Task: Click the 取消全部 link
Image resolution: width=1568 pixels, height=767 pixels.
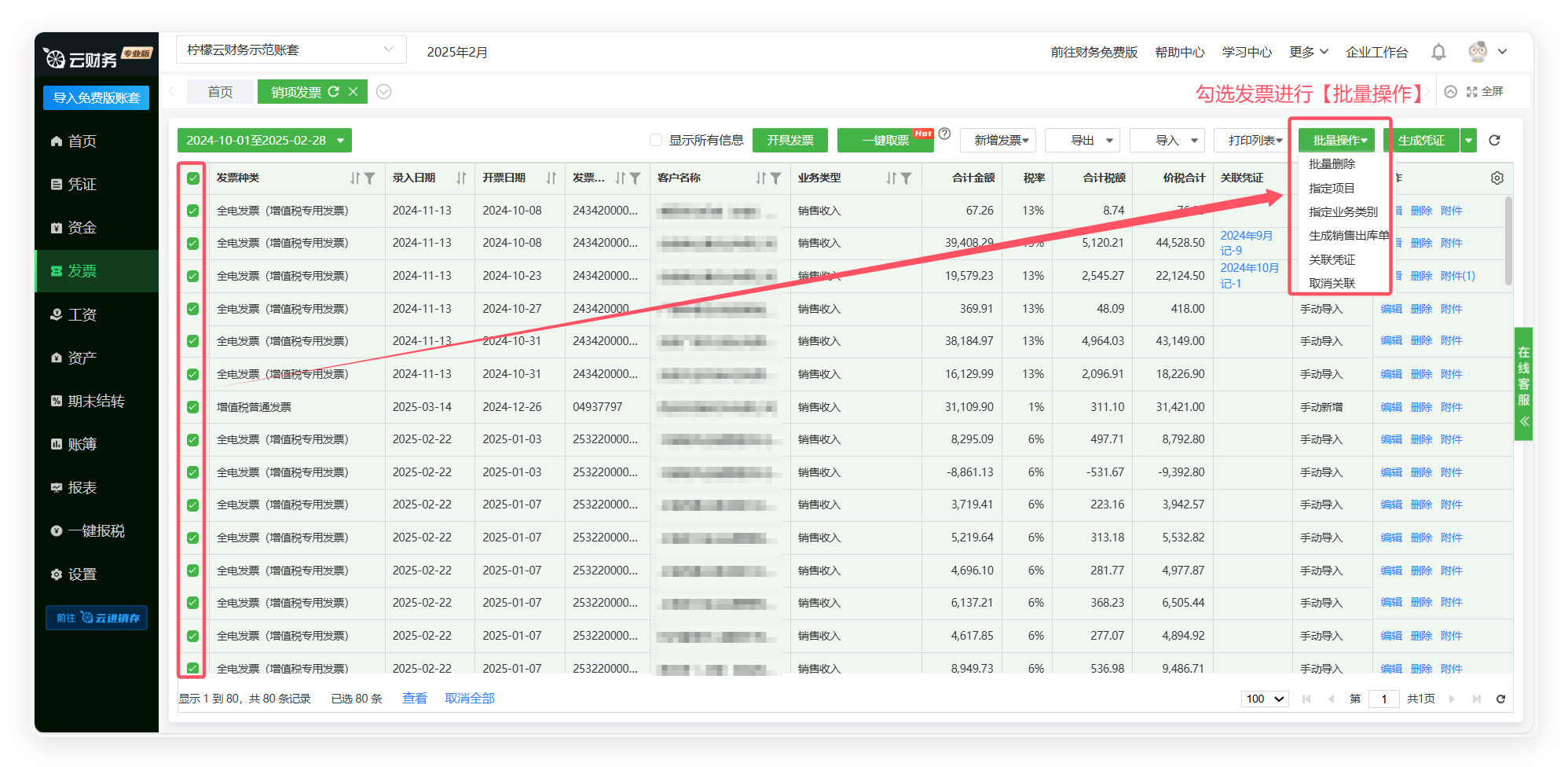Action: pos(470,699)
